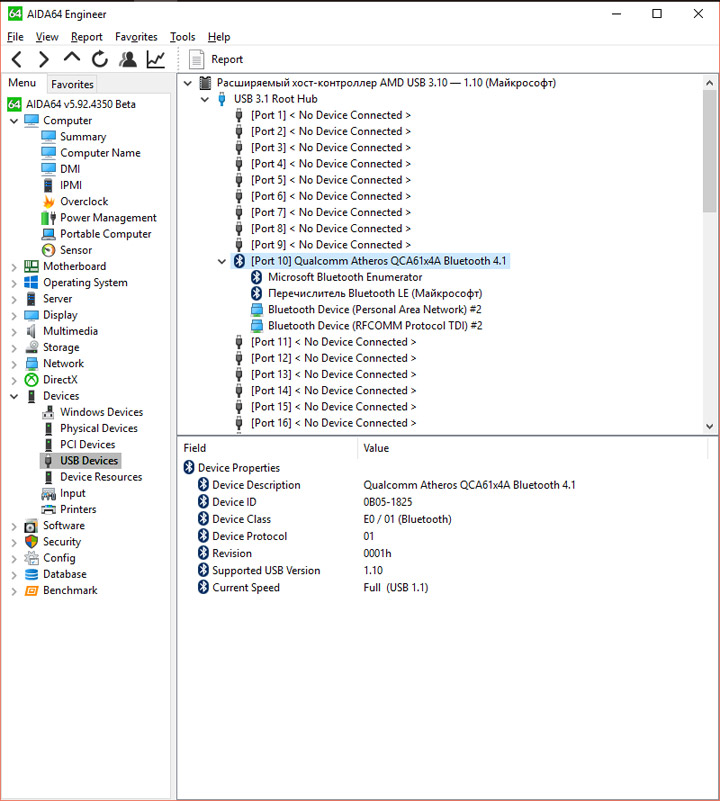The width and height of the screenshot is (720, 801).
Task: Click the Database icon in tree
Action: [x=32, y=574]
